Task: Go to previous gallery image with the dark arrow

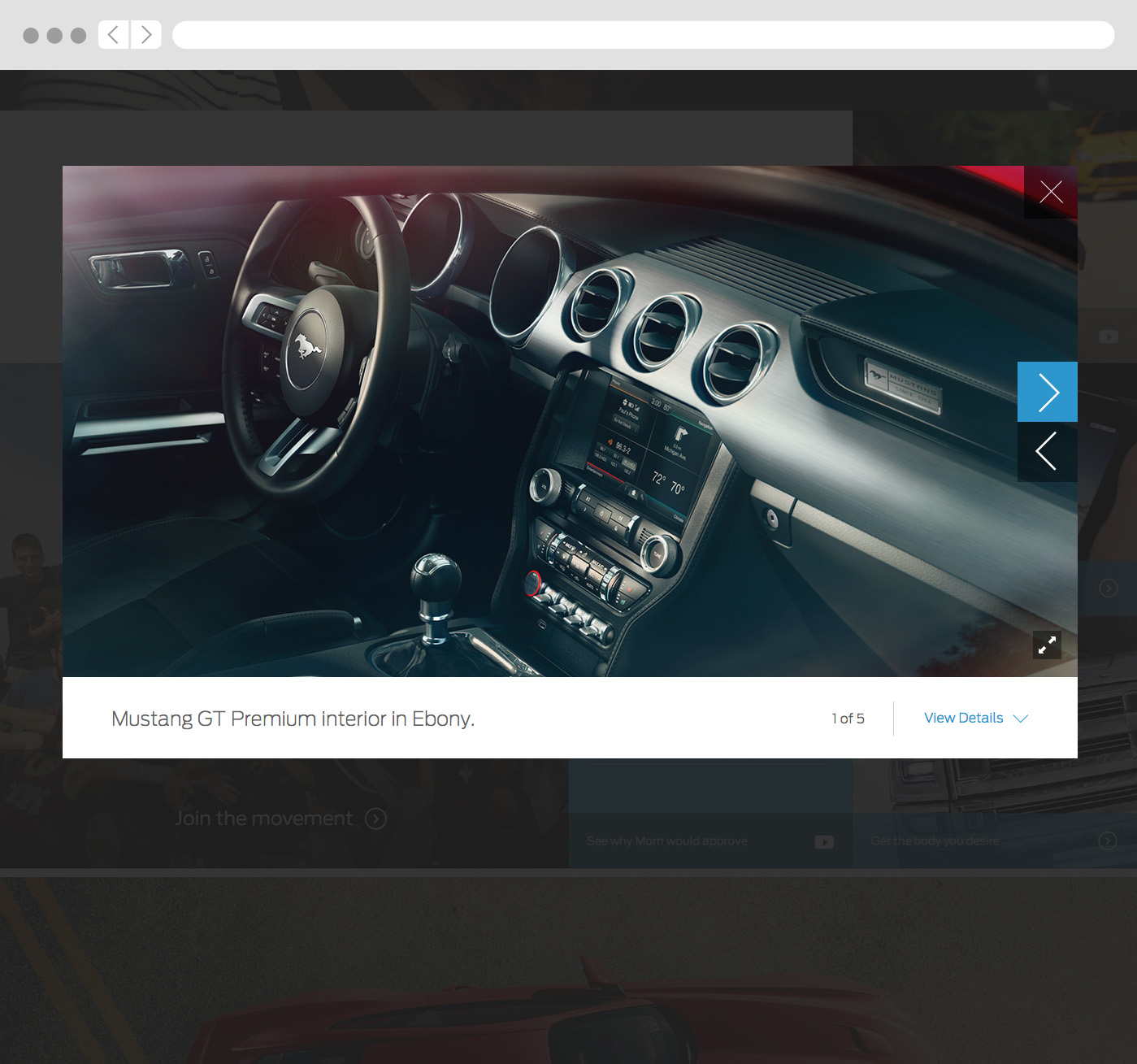Action: coord(1048,452)
